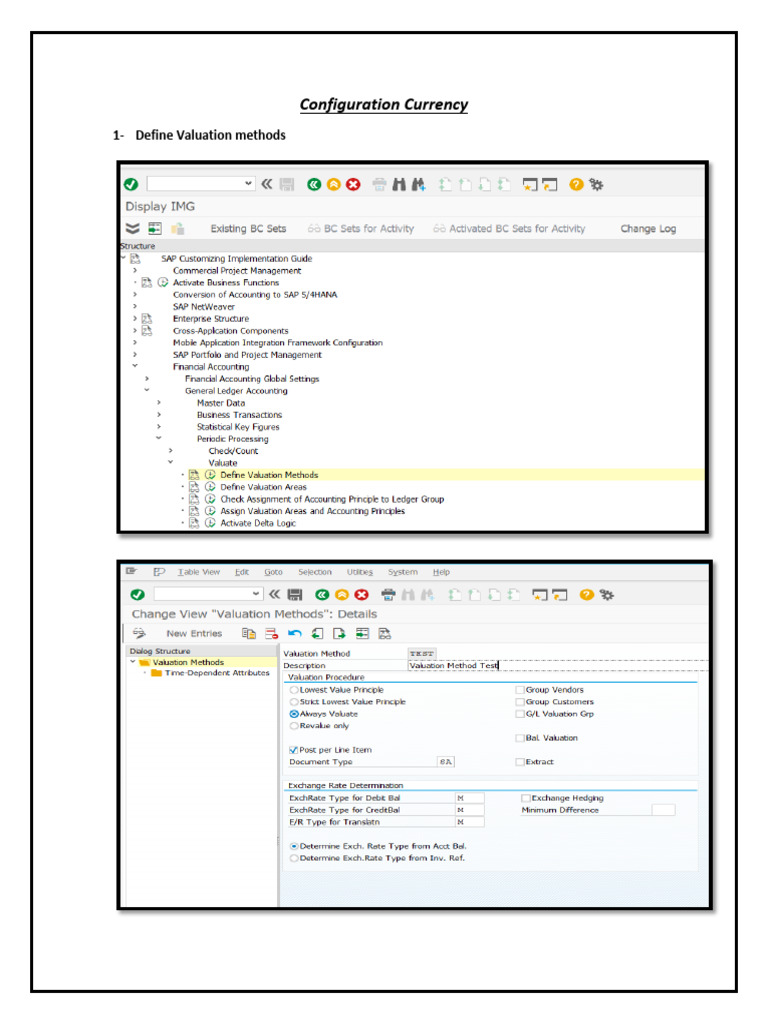The image size is (768, 1024).
Task: Click the Display/Change glasses-pencil icon
Action: pos(139,633)
